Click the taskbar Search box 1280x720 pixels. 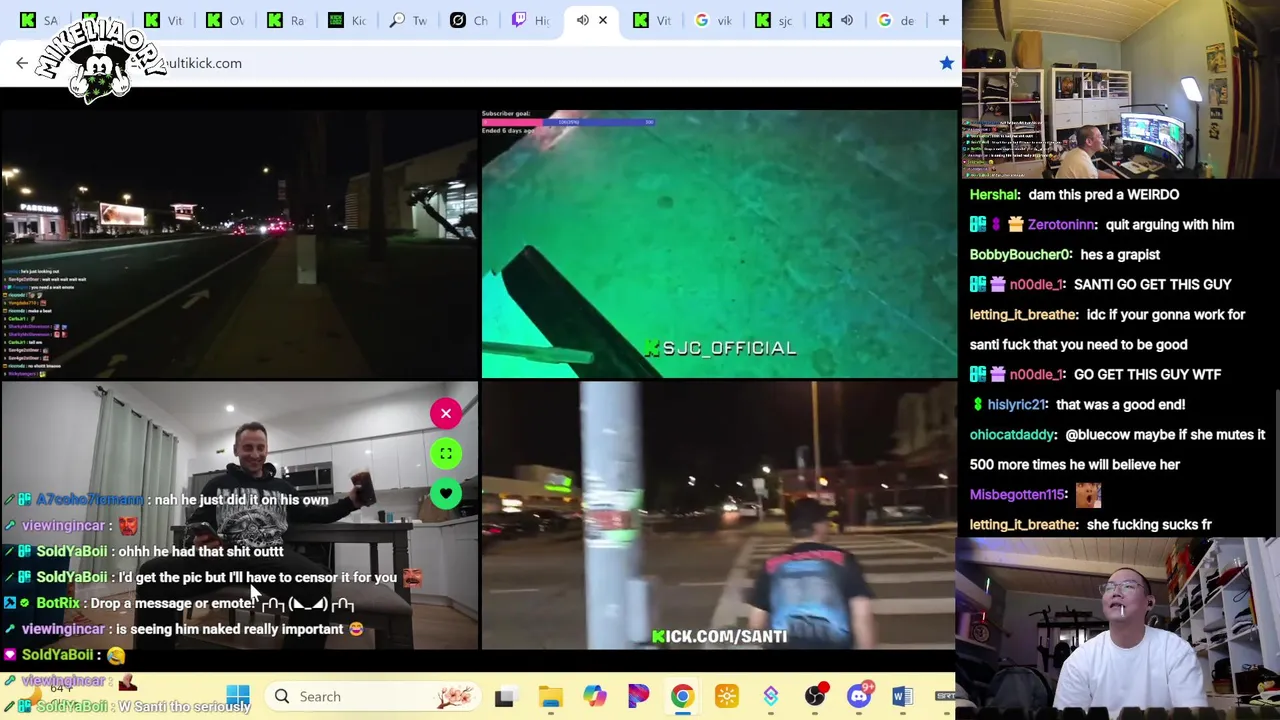pos(375,696)
